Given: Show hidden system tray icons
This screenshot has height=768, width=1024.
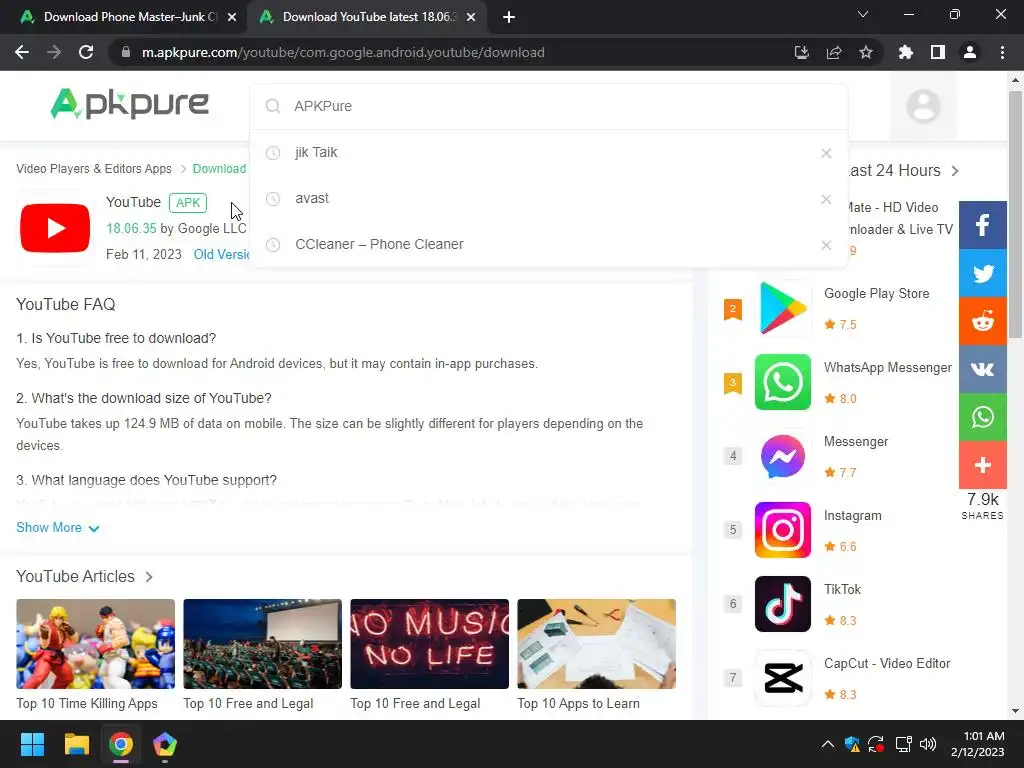Looking at the screenshot, I should (827, 744).
